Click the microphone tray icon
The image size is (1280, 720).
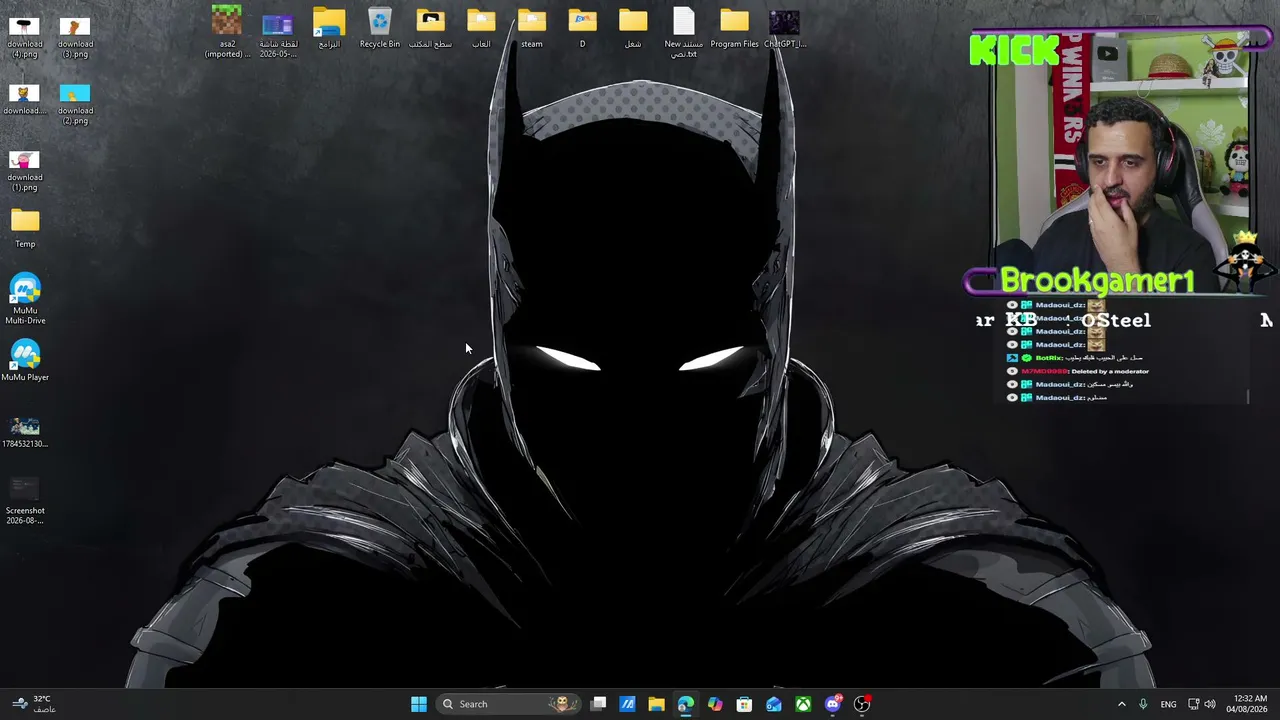pos(1143,704)
